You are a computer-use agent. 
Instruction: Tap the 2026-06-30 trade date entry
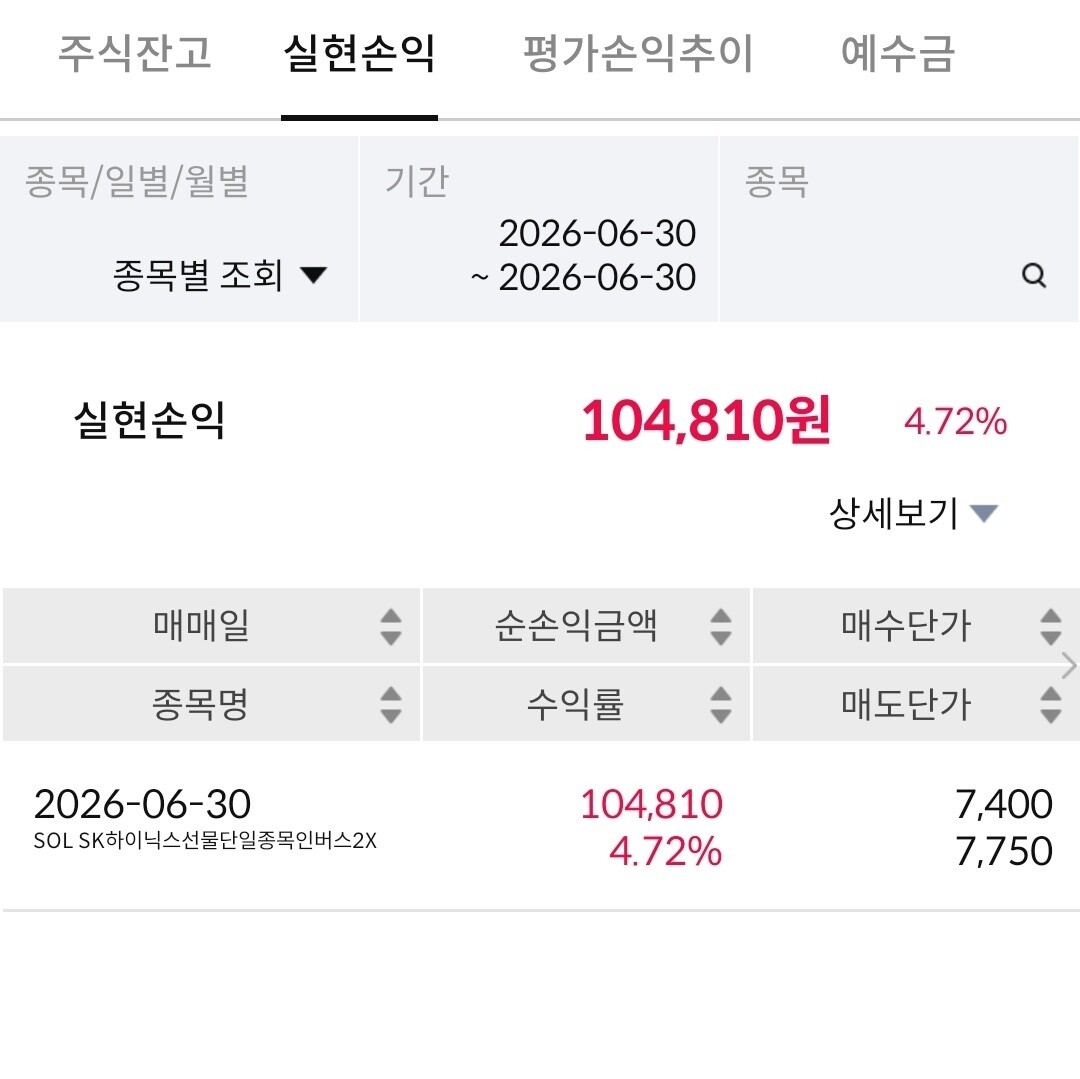(143, 804)
